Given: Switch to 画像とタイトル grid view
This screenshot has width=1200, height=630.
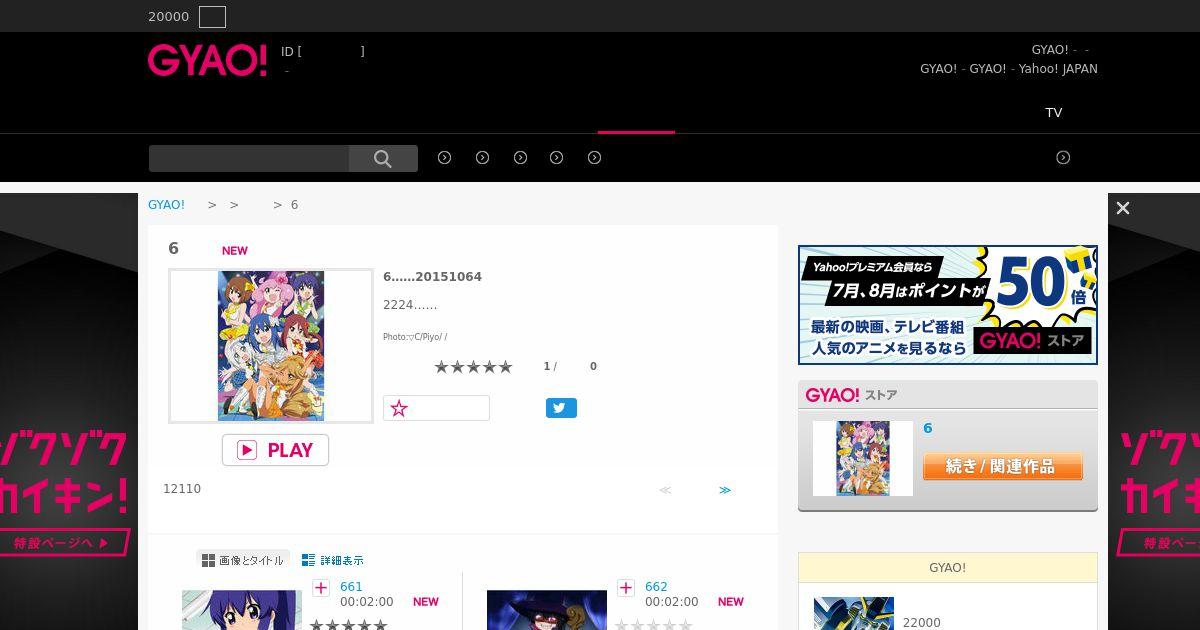Looking at the screenshot, I should point(243,561).
